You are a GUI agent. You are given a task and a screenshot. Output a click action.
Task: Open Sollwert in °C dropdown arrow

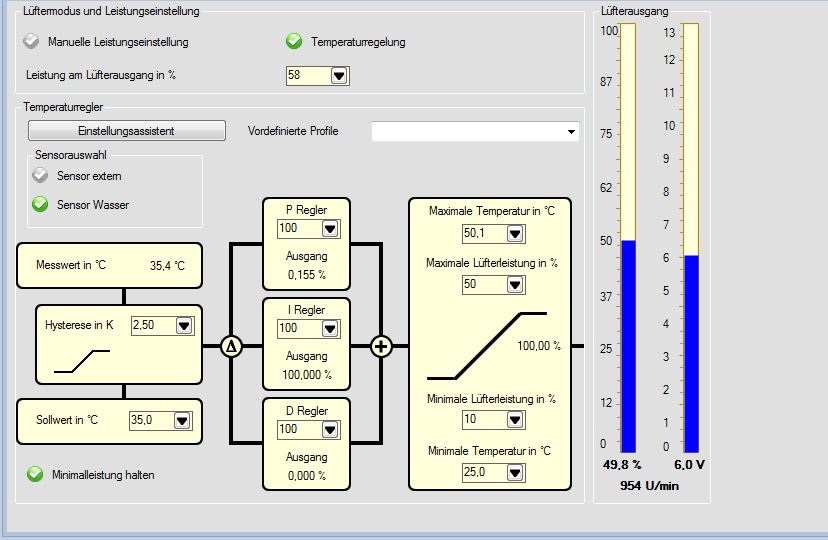[x=181, y=421]
